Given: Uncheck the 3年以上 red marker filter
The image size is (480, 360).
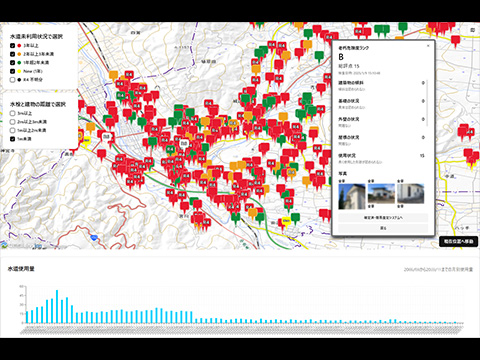Looking at the screenshot, I should click(12, 45).
